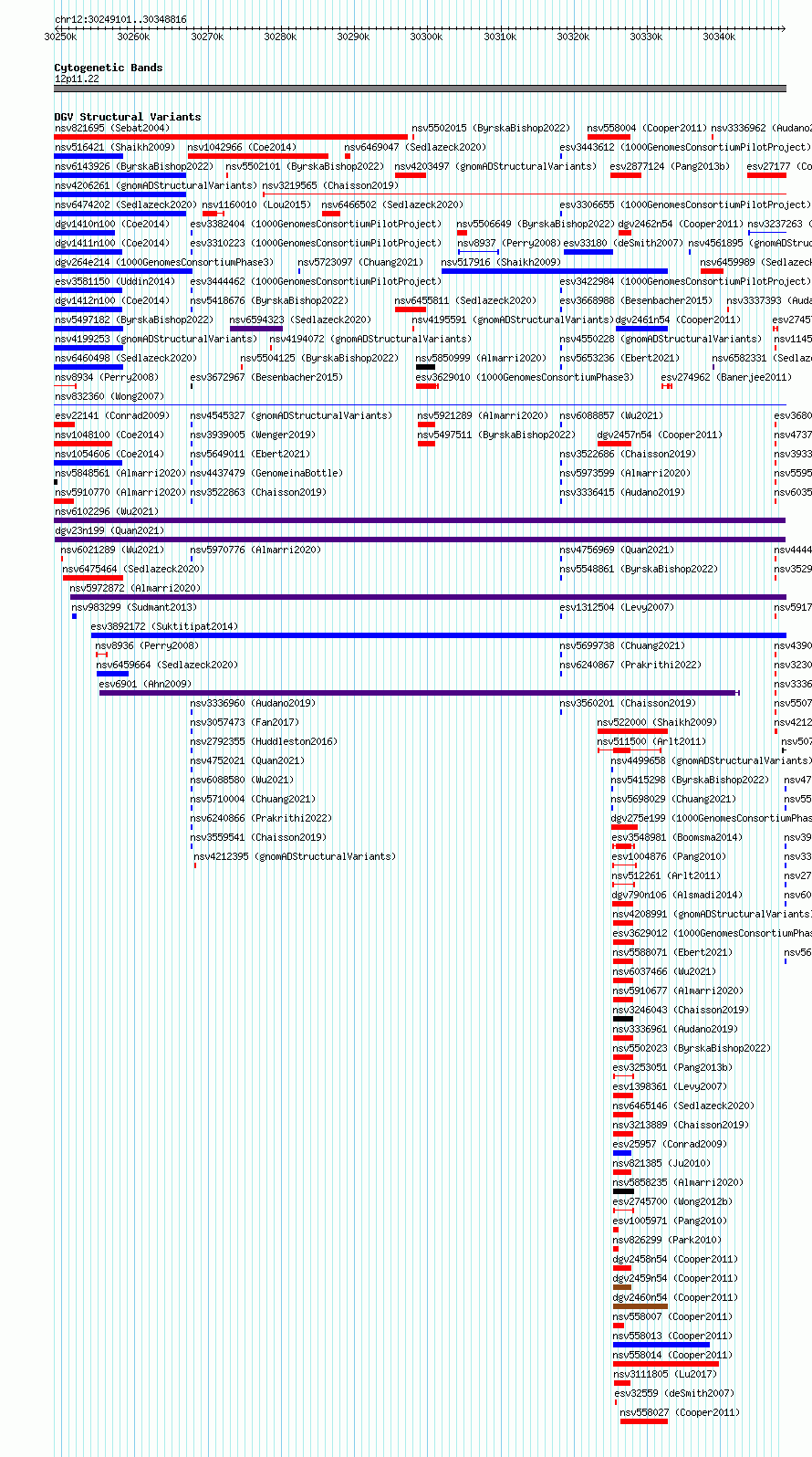The height and width of the screenshot is (1457, 812).
Task: Open the esv22141 (Conrad2009) variant
Action: pos(111,415)
